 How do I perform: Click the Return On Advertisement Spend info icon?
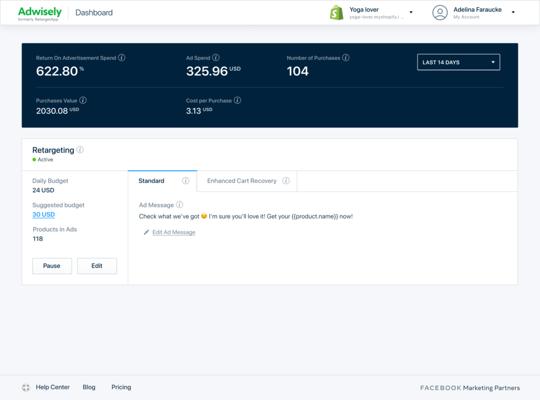point(122,58)
